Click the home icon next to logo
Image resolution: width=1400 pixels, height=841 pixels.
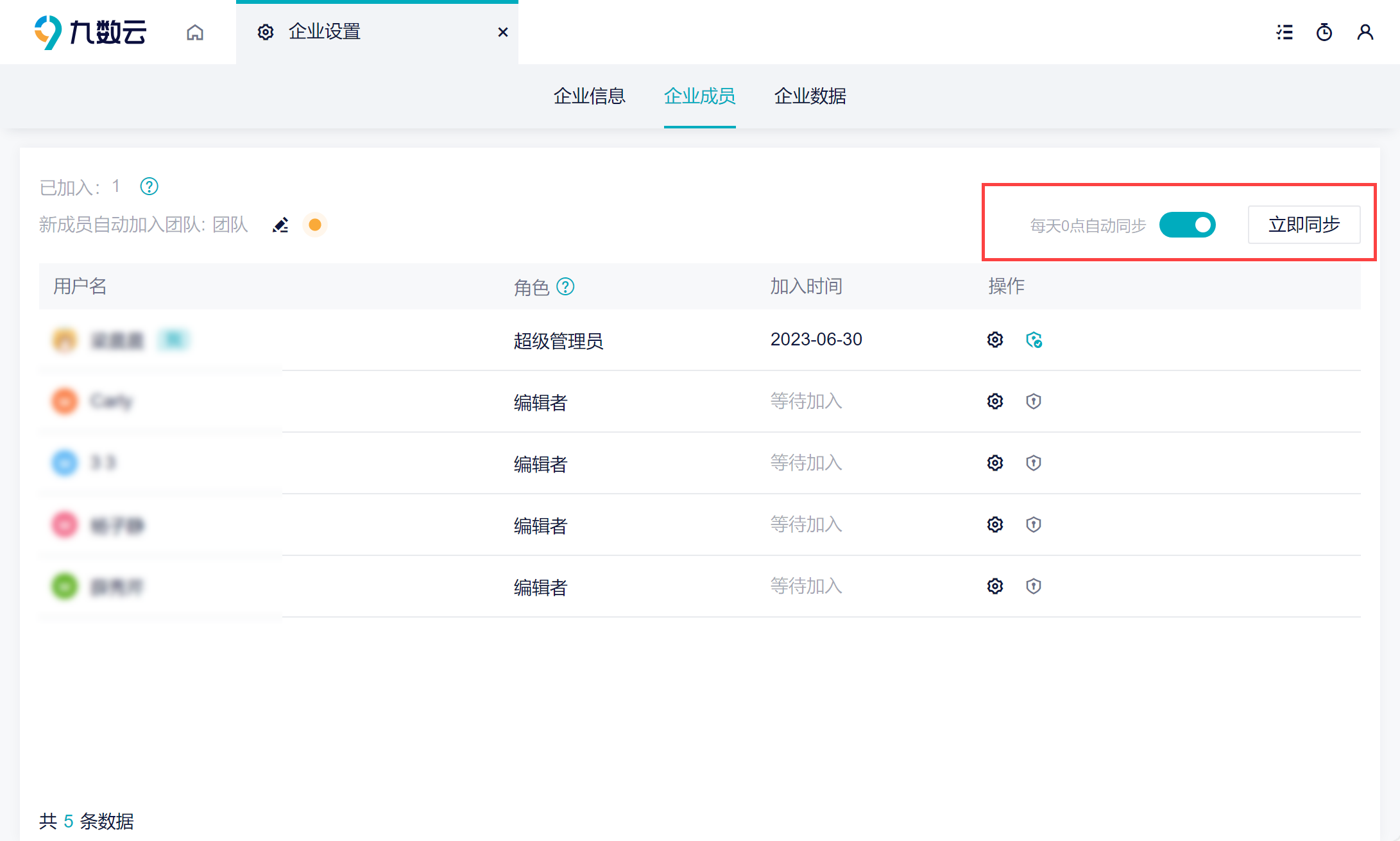tap(195, 32)
